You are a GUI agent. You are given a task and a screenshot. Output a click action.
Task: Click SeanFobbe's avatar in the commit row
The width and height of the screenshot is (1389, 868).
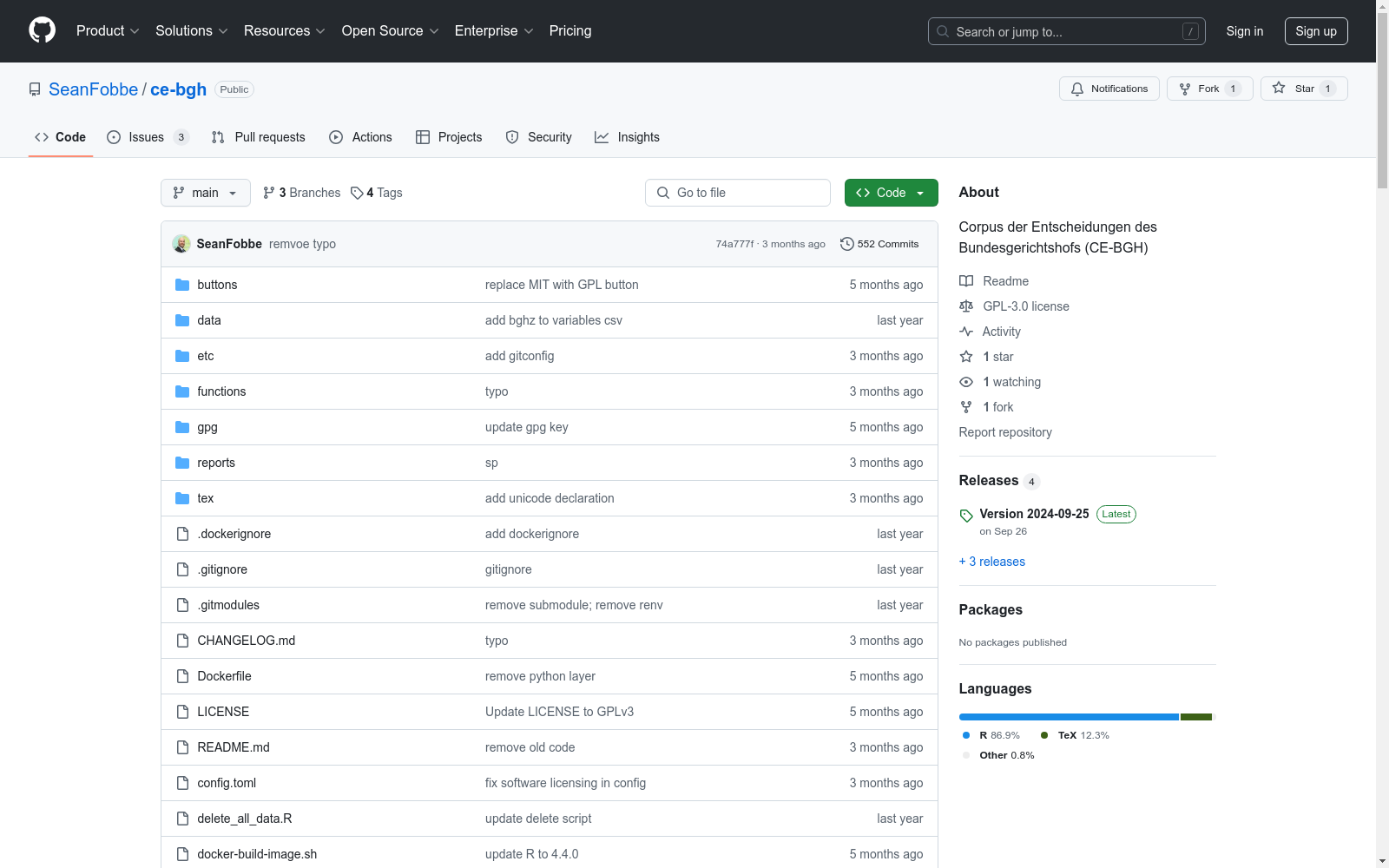[x=181, y=244]
